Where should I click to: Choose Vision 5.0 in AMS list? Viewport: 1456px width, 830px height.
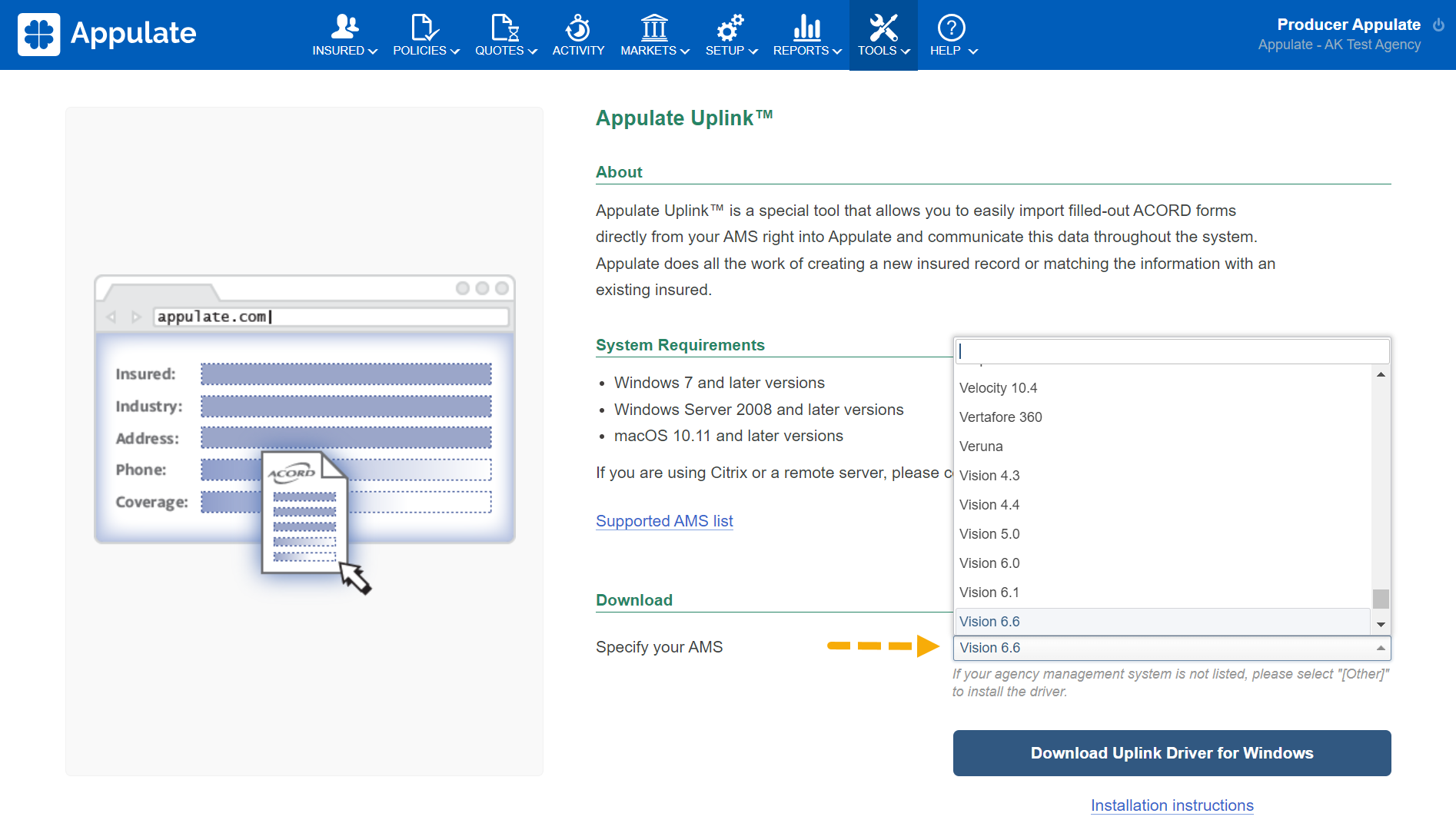pyautogui.click(x=989, y=534)
